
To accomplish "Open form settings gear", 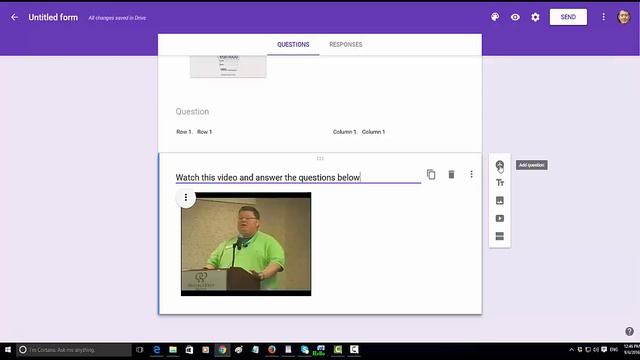I will pos(535,17).
